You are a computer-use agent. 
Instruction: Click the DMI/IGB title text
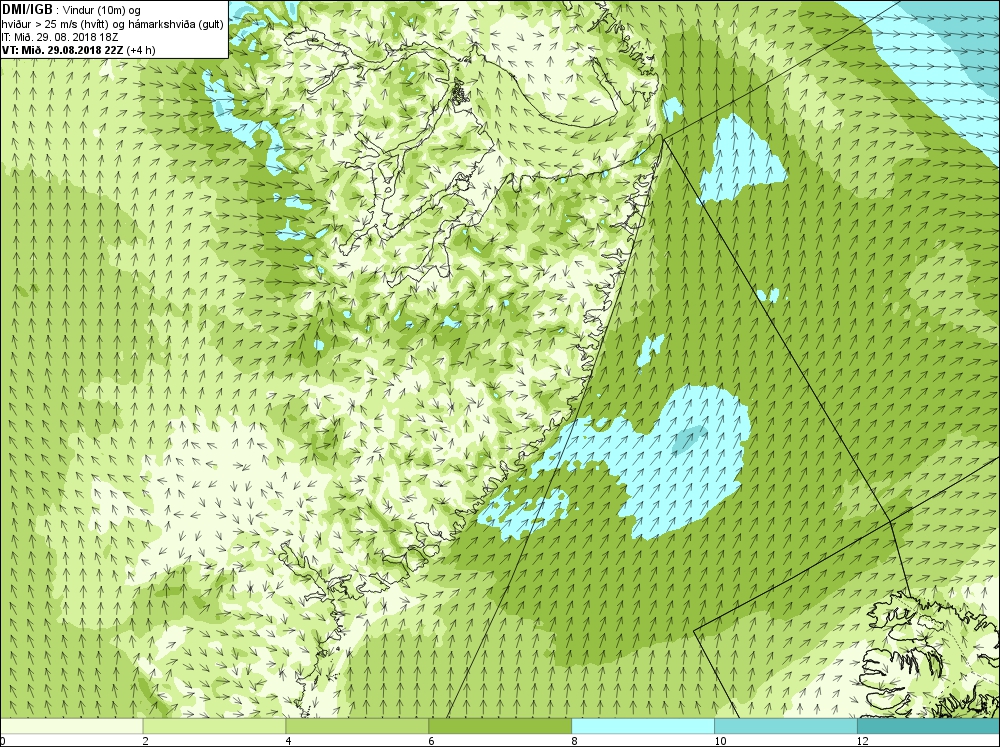click(27, 10)
